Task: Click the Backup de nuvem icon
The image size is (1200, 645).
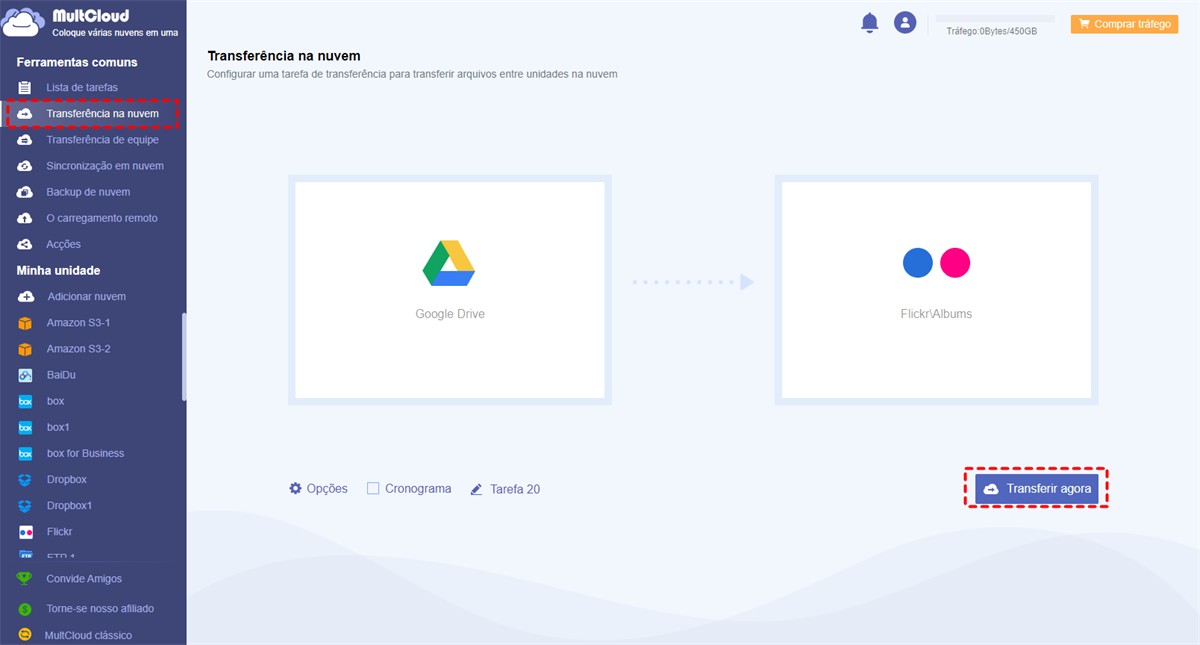Action: click(x=25, y=192)
